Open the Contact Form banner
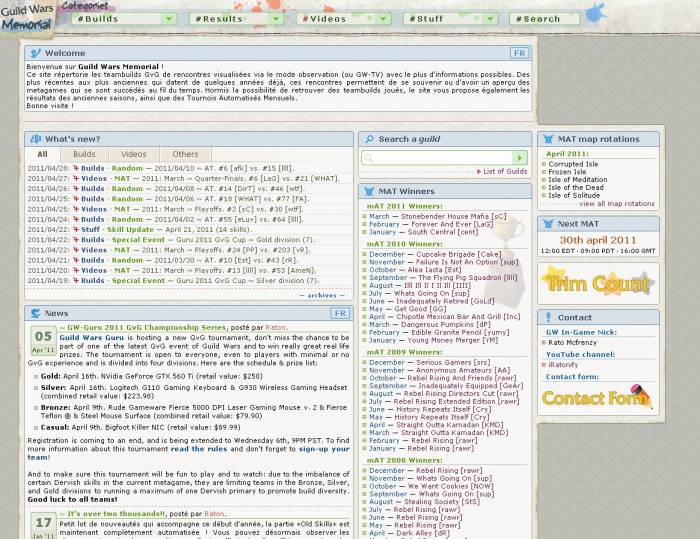This screenshot has height=539, width=700. point(596,397)
